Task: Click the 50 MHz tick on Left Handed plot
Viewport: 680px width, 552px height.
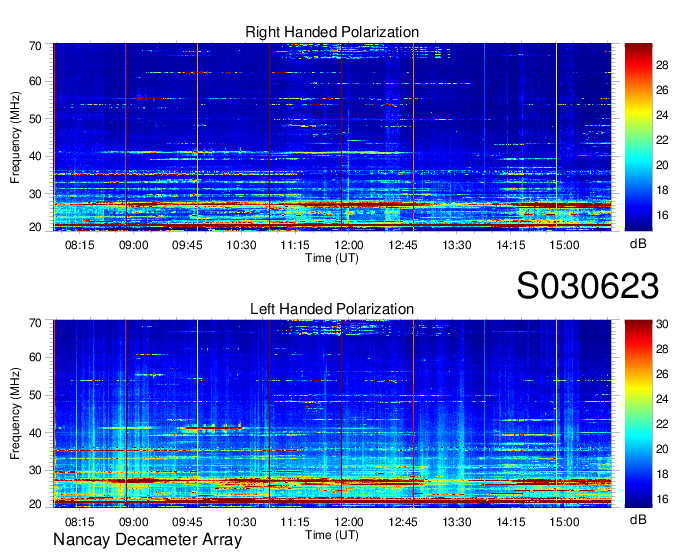Action: pos(35,395)
